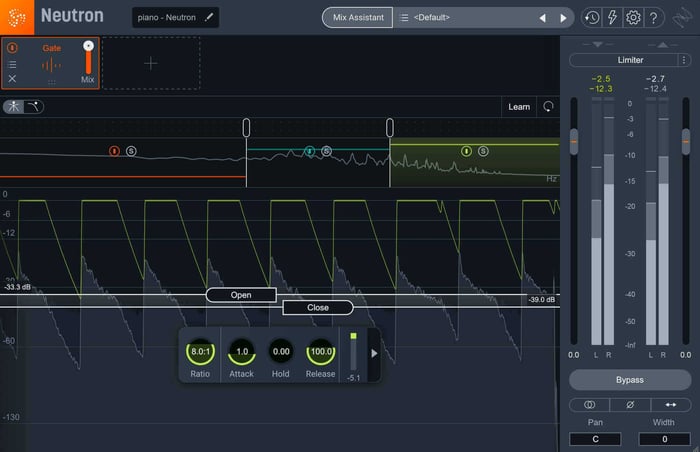Screen dimensions: 700x452
Task: Load the next preset arrow
Action: tap(563, 18)
